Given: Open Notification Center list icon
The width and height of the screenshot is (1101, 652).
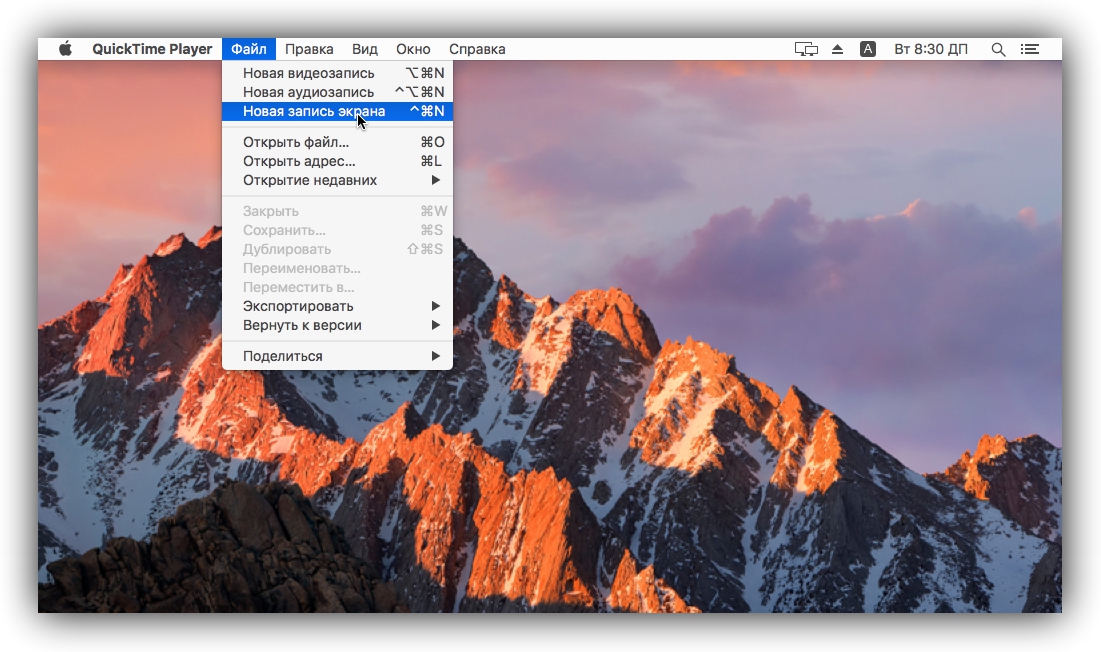Looking at the screenshot, I should tap(1029, 49).
